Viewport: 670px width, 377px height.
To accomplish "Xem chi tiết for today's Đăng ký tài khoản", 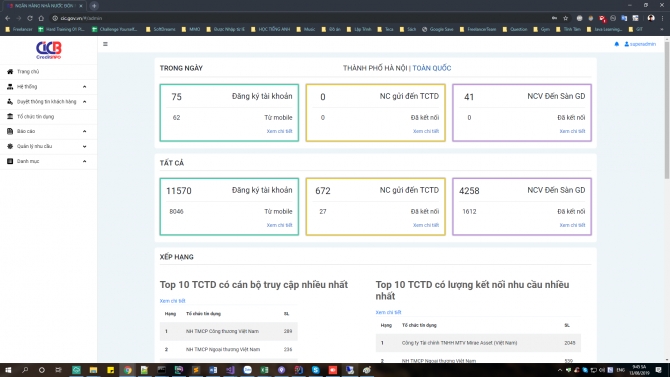I will click(x=279, y=131).
